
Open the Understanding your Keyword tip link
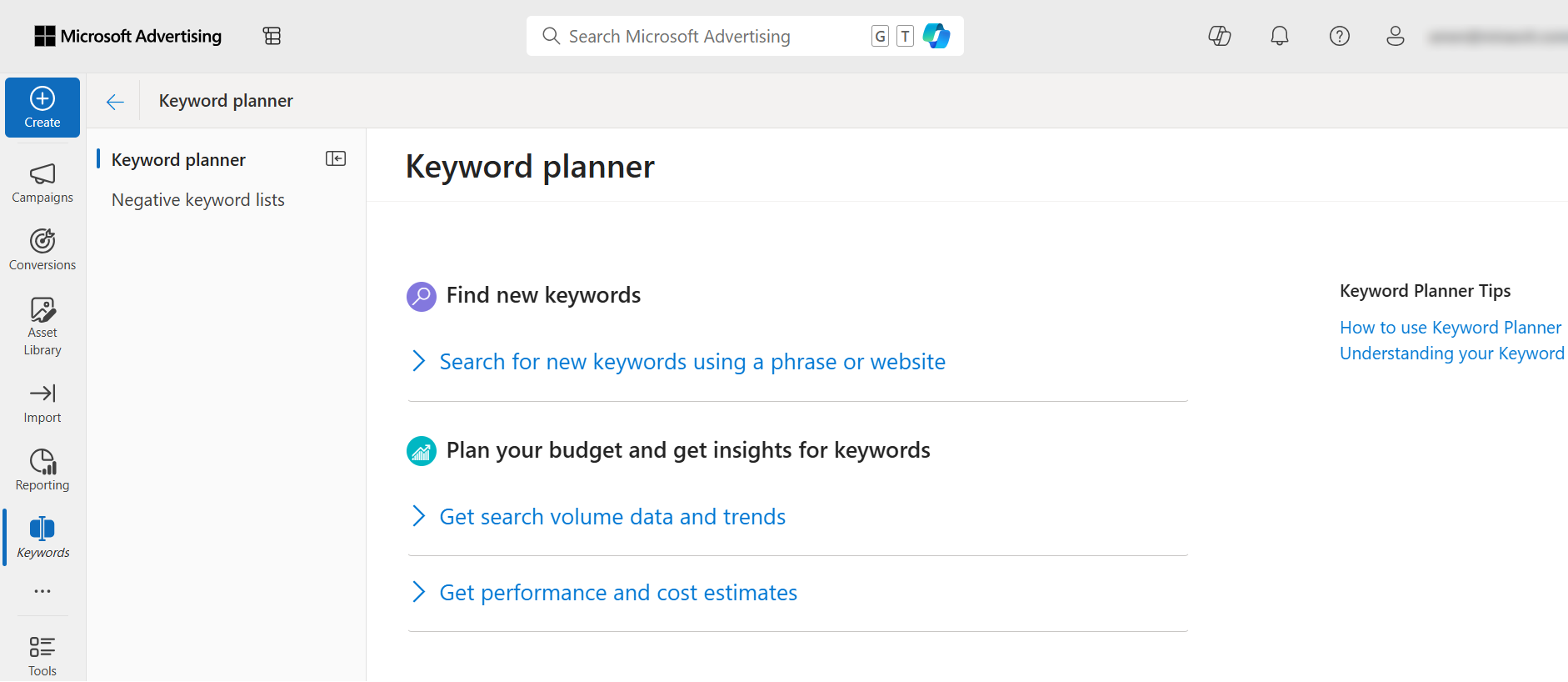(x=1452, y=354)
